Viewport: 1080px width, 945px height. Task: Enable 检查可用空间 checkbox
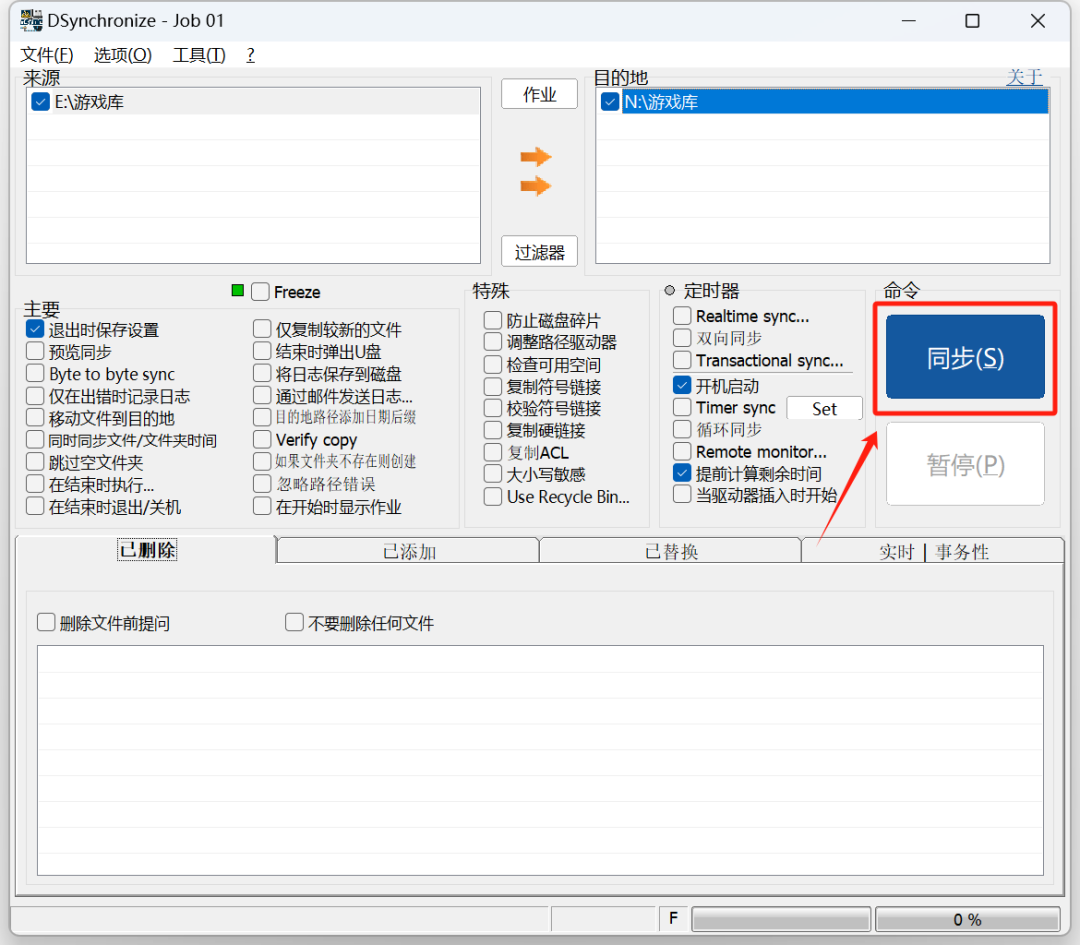tap(492, 364)
